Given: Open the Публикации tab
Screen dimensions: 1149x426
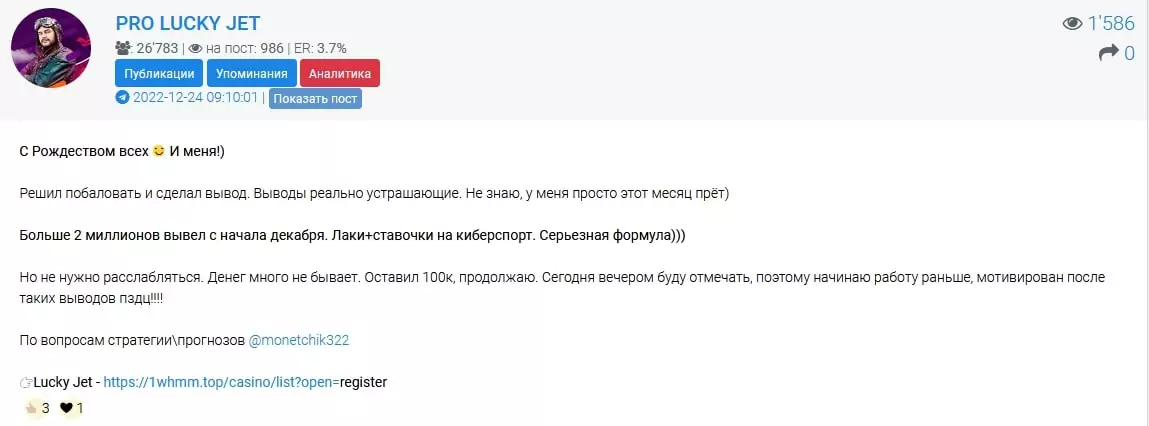Looking at the screenshot, I should (x=159, y=73).
